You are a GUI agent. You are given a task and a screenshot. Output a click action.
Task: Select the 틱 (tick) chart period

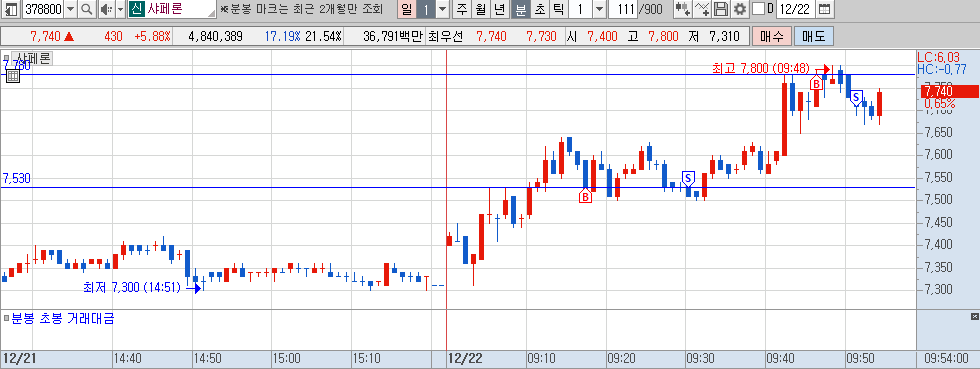coord(559,9)
